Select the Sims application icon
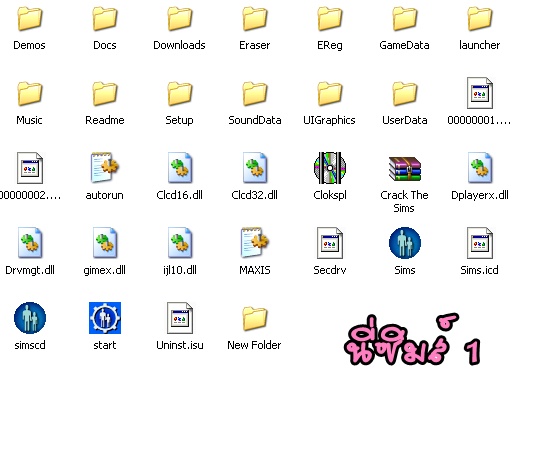Screen dimensions: 545x461 click(x=405, y=243)
